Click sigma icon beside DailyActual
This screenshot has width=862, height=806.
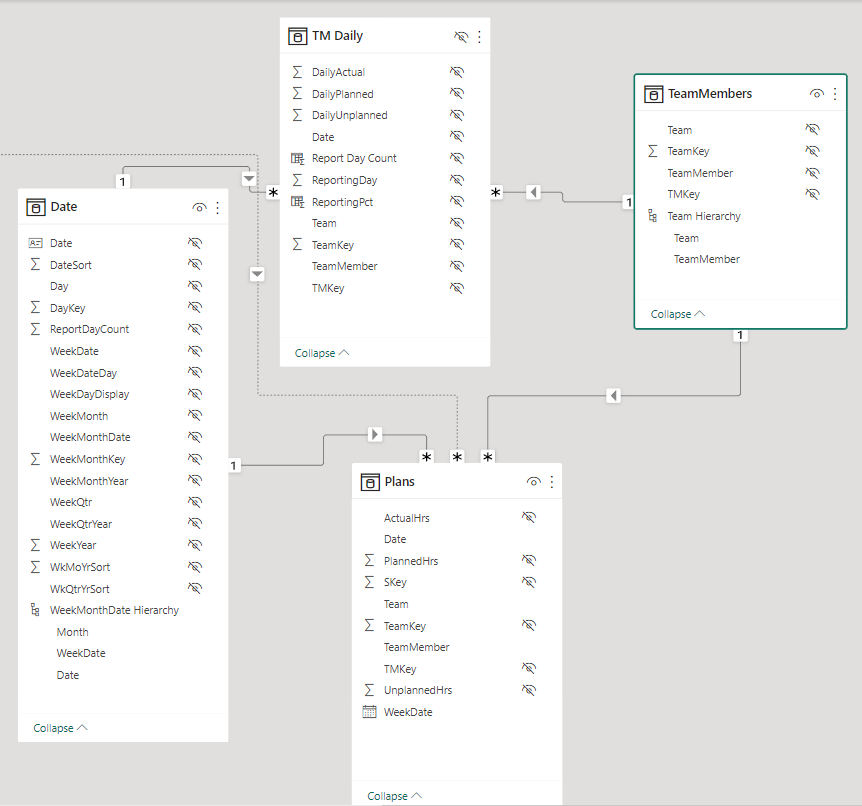[x=297, y=72]
